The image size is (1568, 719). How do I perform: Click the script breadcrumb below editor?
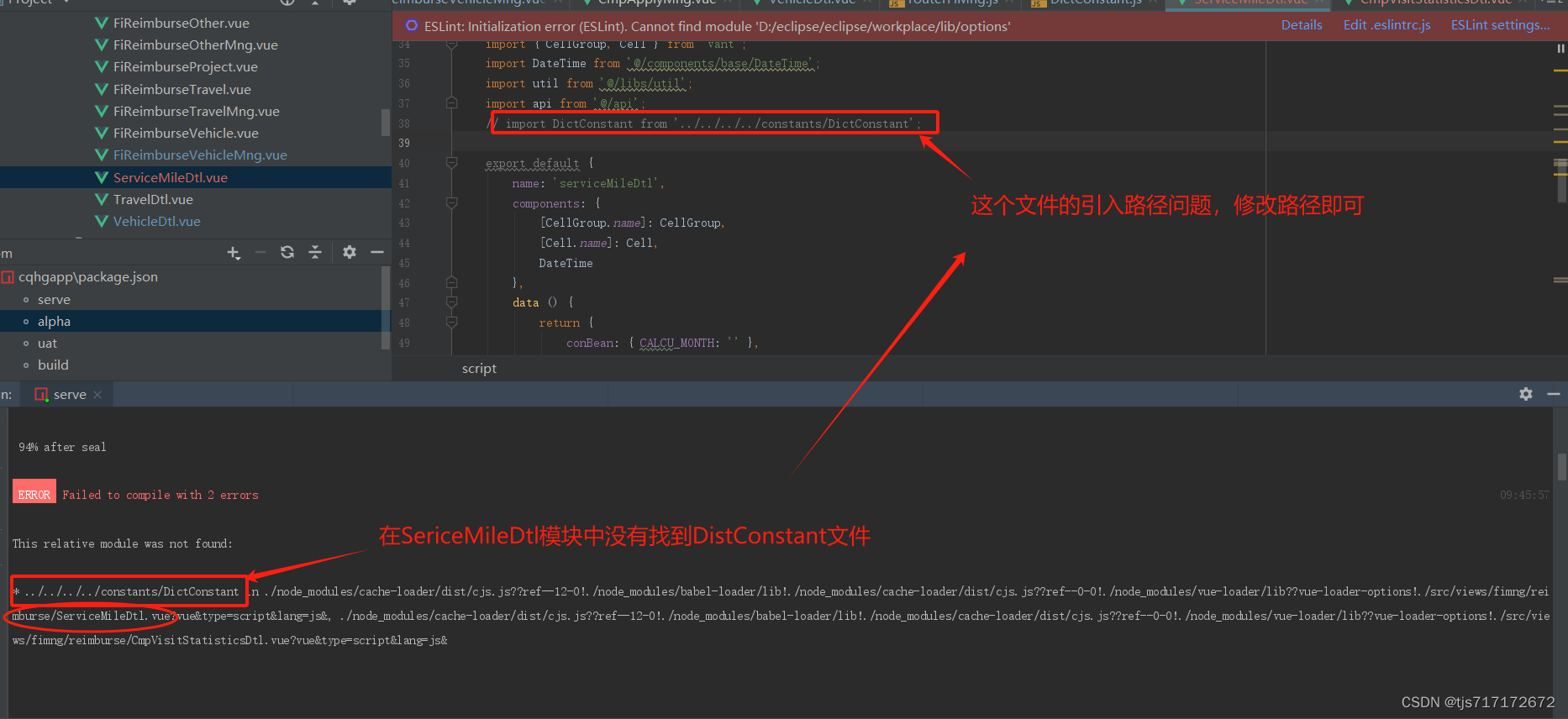479,369
